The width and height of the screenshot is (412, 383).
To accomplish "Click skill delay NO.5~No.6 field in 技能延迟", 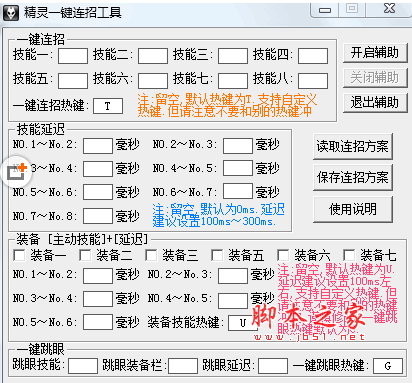I will [x=98, y=193].
